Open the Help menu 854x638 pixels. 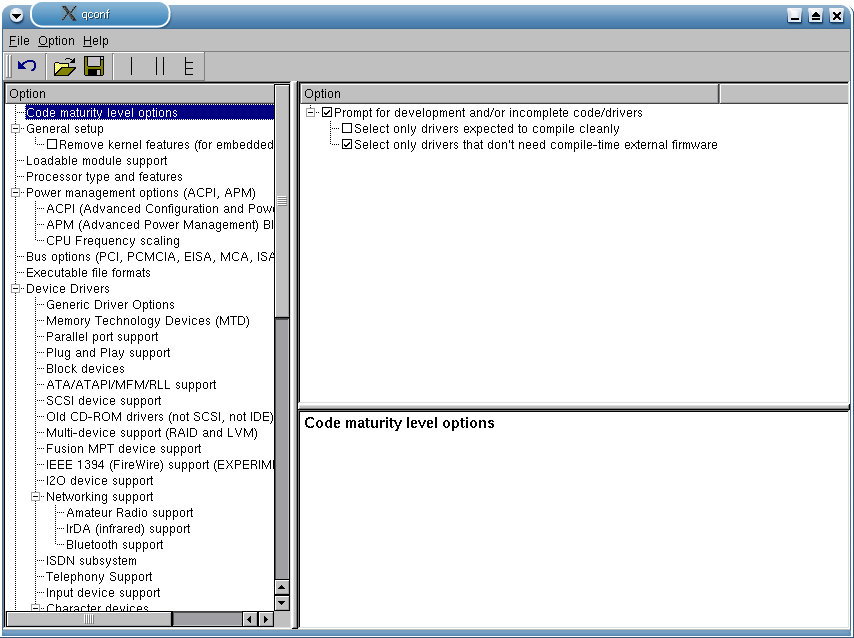click(x=96, y=41)
